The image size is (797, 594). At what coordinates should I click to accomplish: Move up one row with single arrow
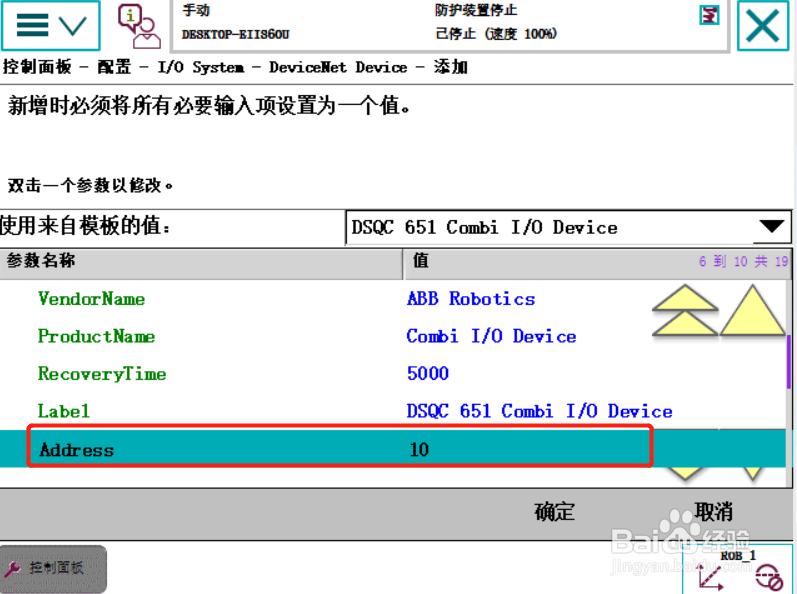[x=752, y=310]
